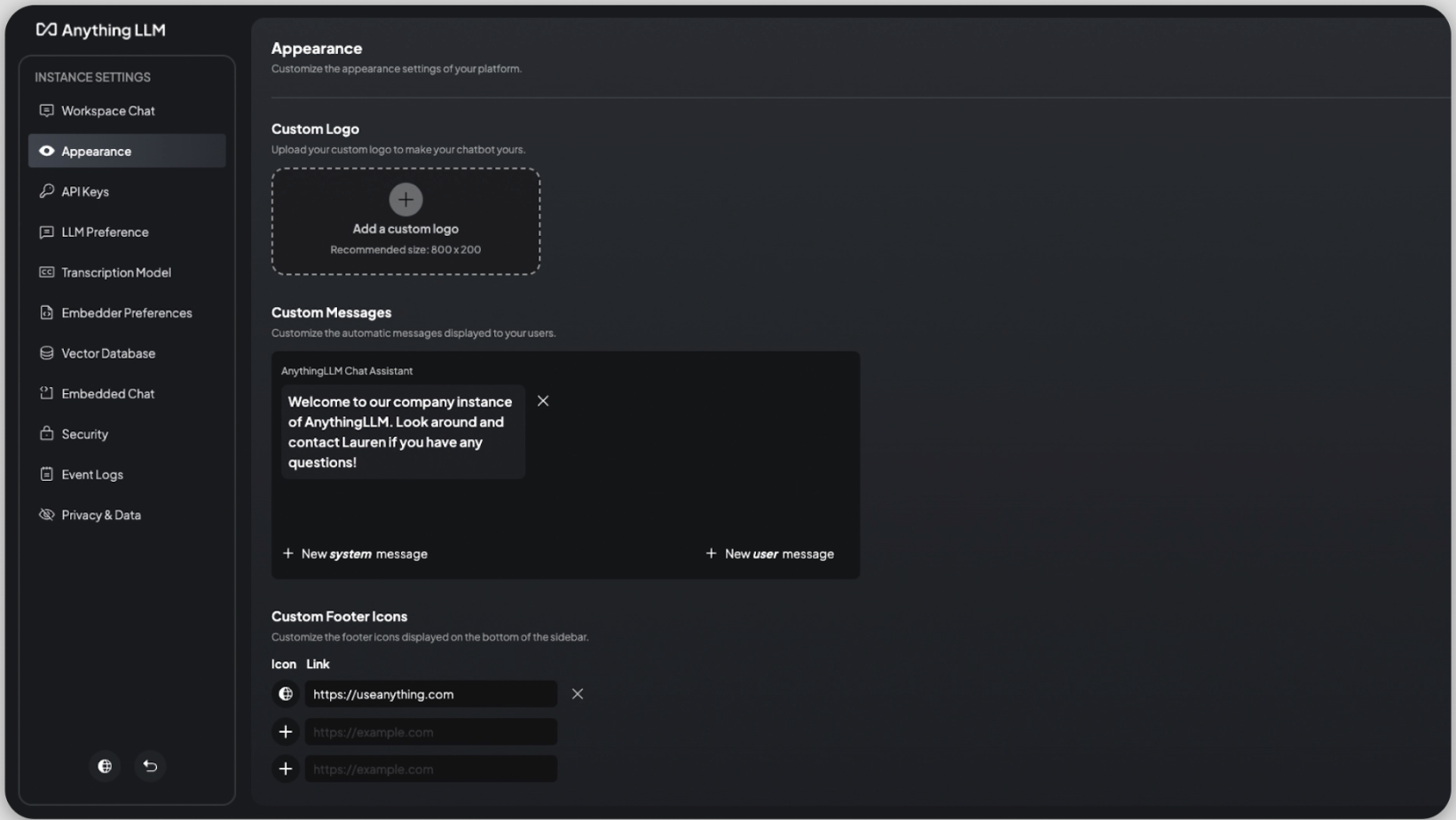Click the globe icon in sidebar footer
The image size is (1456, 820).
[x=105, y=766]
